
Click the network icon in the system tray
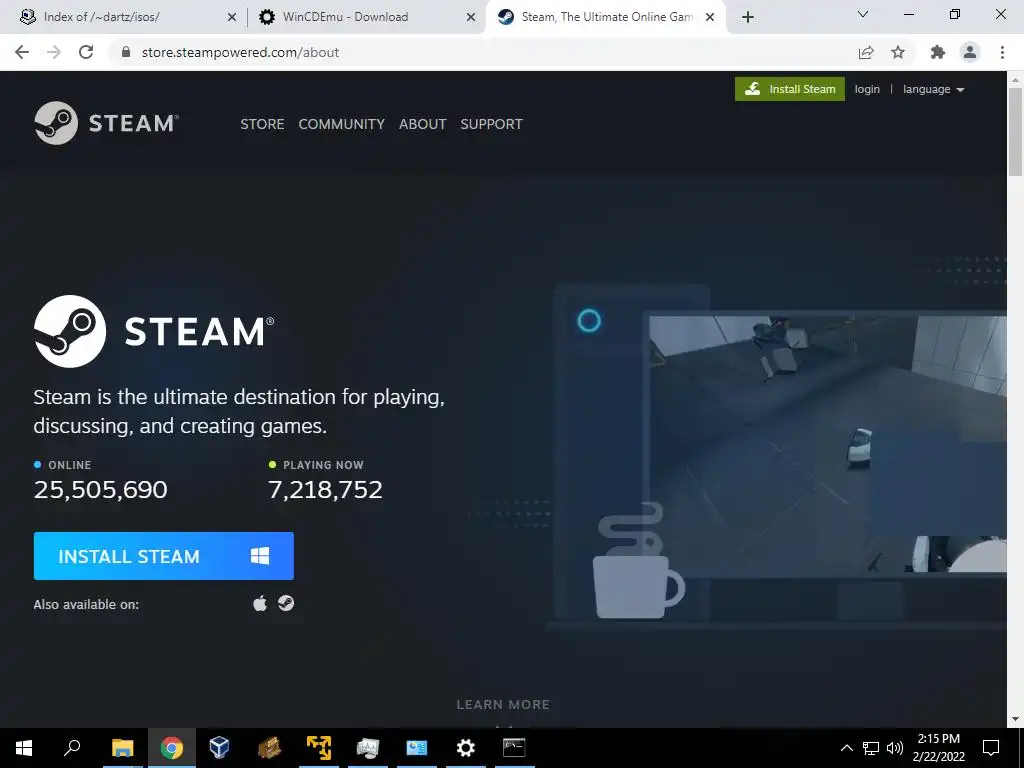[x=871, y=748]
